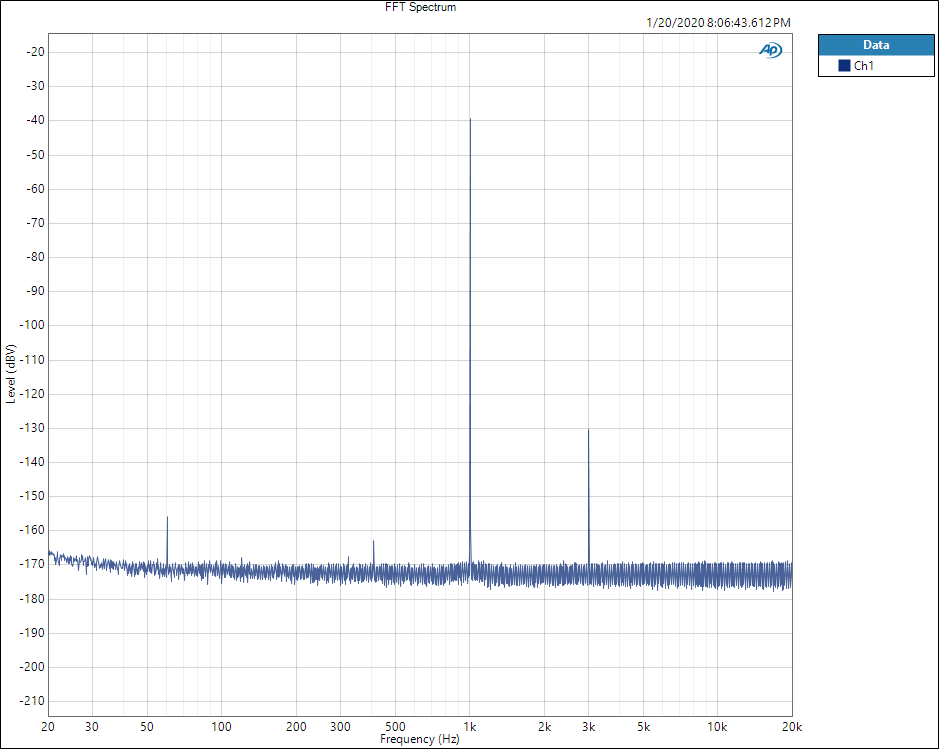
Task: Click the -210 level tick label
Action: point(32,701)
